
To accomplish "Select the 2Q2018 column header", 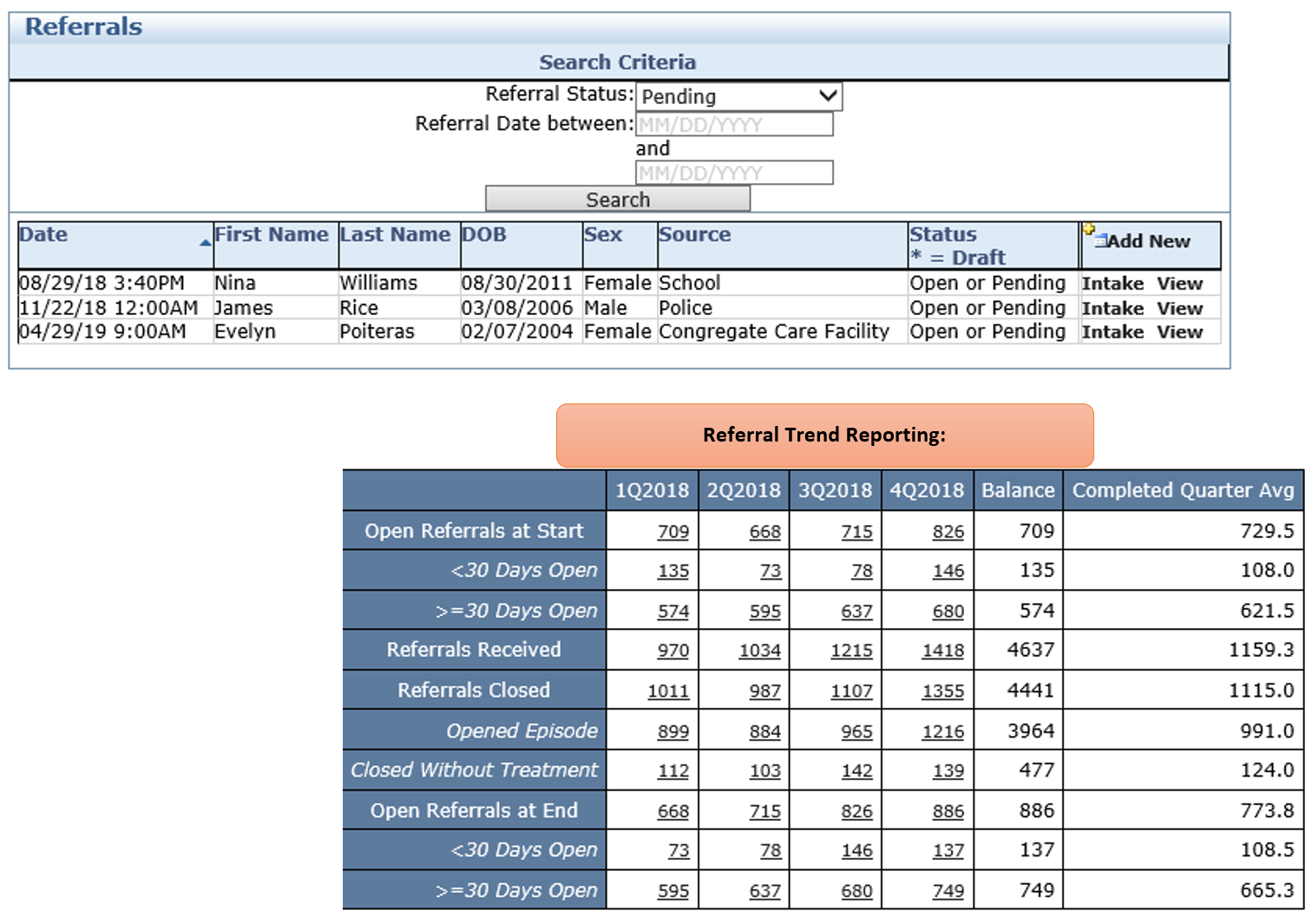I will click(x=744, y=490).
